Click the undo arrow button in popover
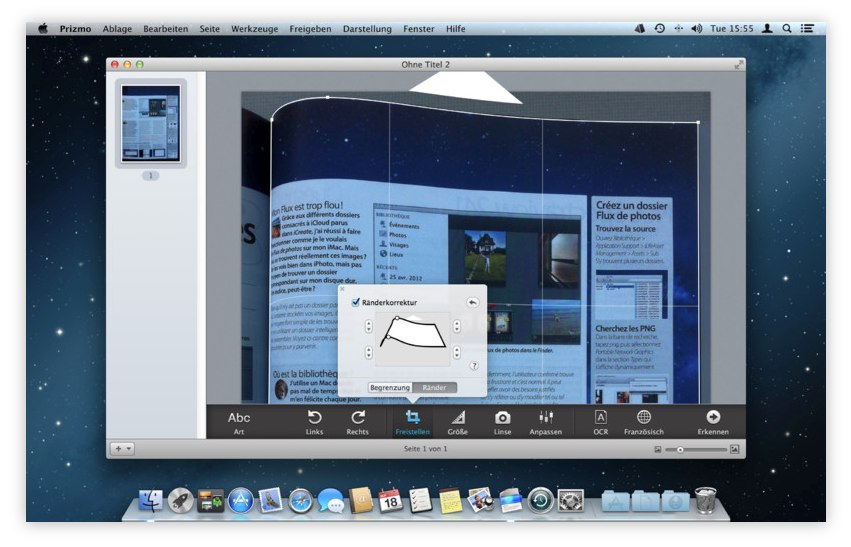The width and height of the screenshot is (851, 547). tap(472, 302)
